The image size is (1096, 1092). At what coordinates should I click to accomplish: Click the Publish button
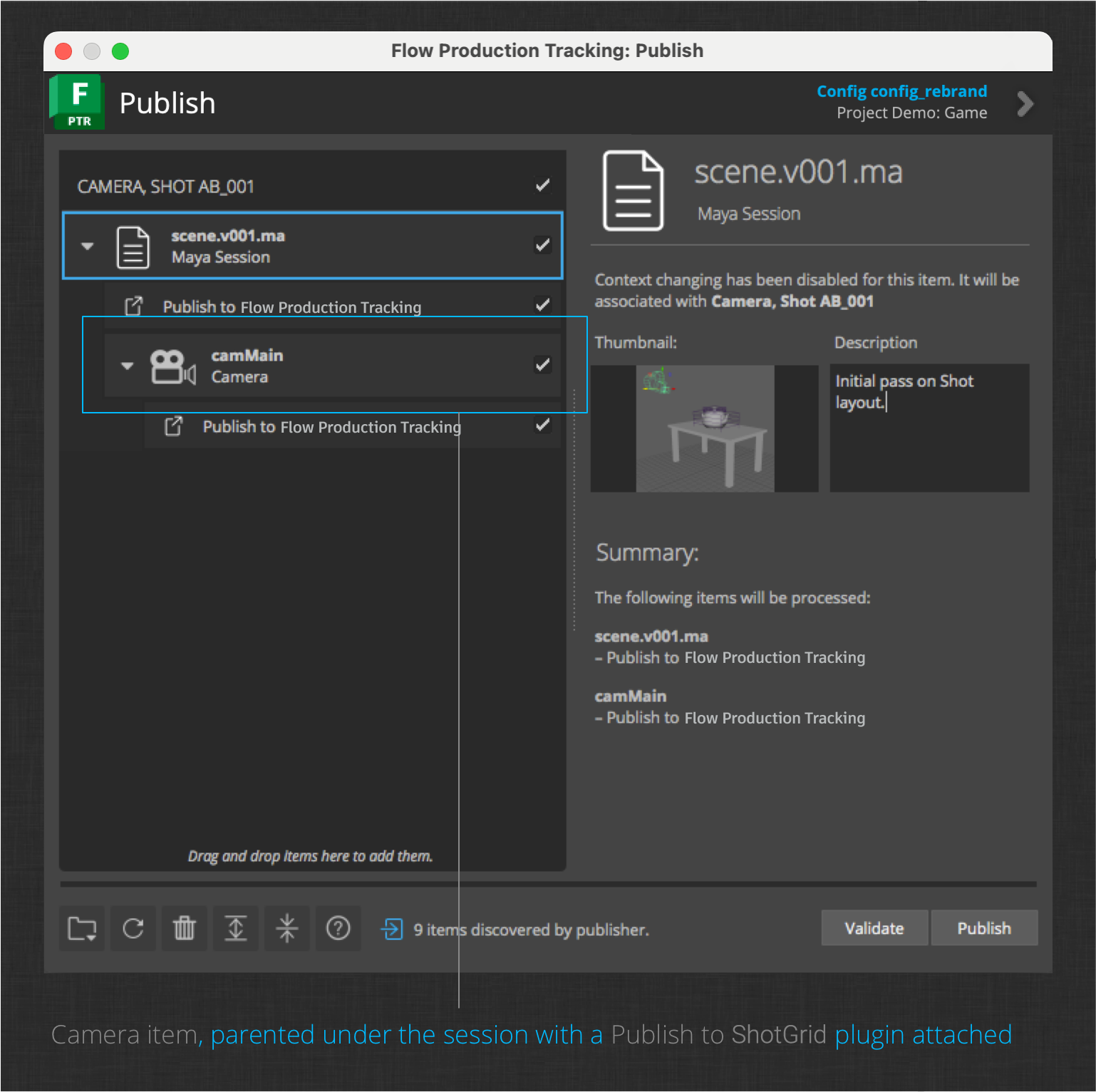pos(984,928)
